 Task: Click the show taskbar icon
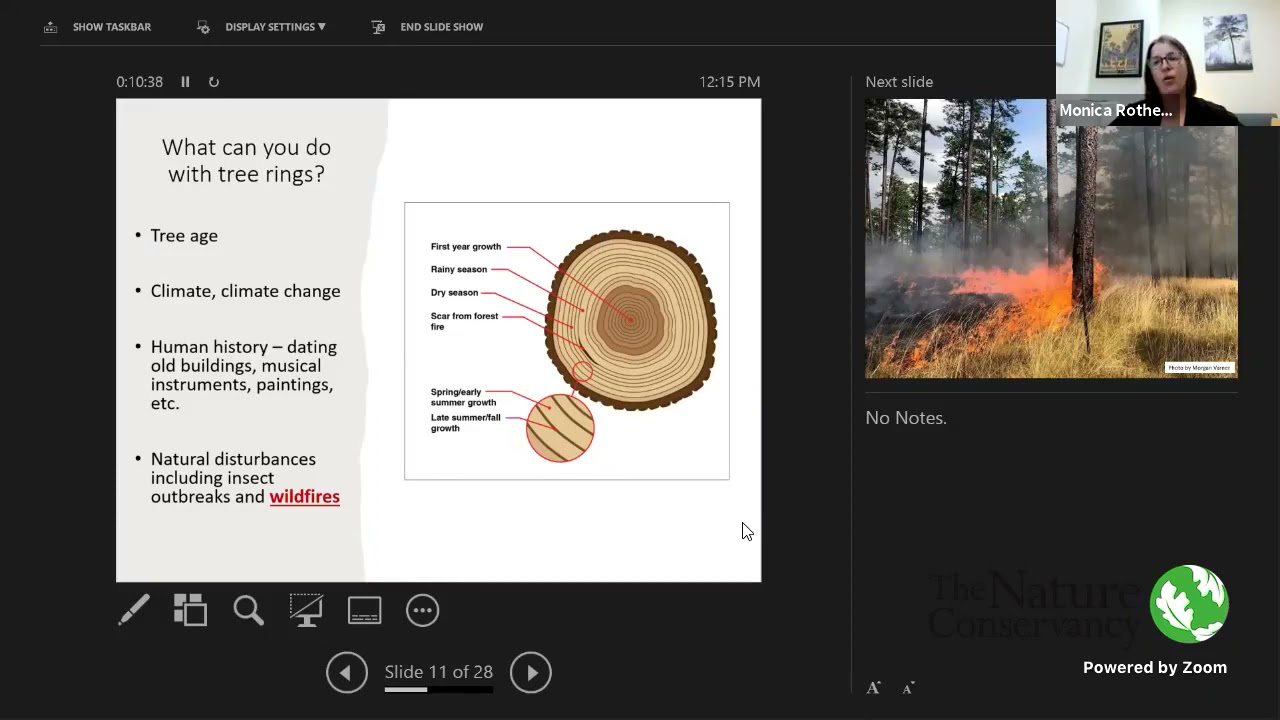[x=50, y=27]
